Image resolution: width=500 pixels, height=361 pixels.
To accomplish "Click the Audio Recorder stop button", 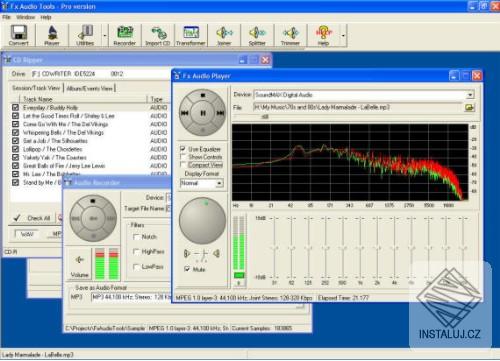I will pos(93,201).
